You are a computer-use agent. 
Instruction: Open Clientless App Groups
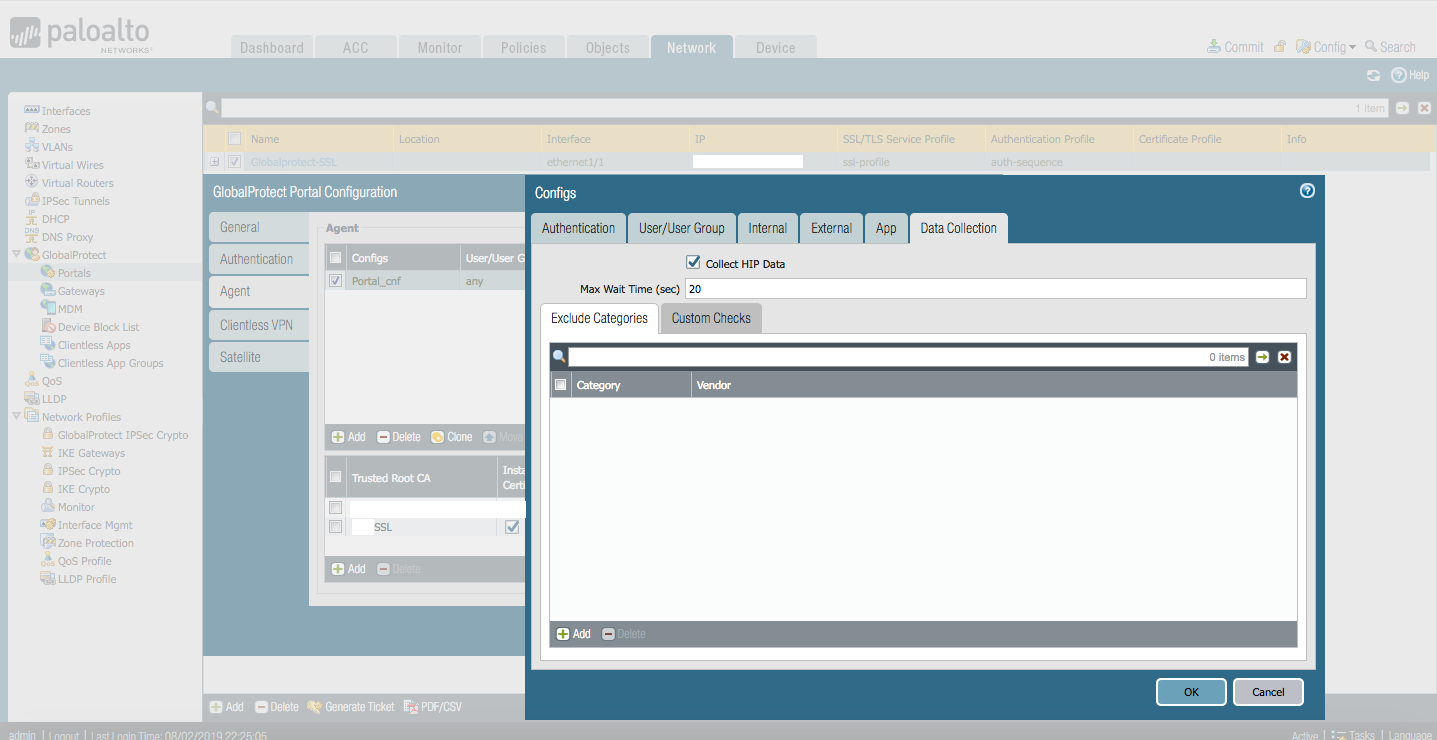[110, 363]
